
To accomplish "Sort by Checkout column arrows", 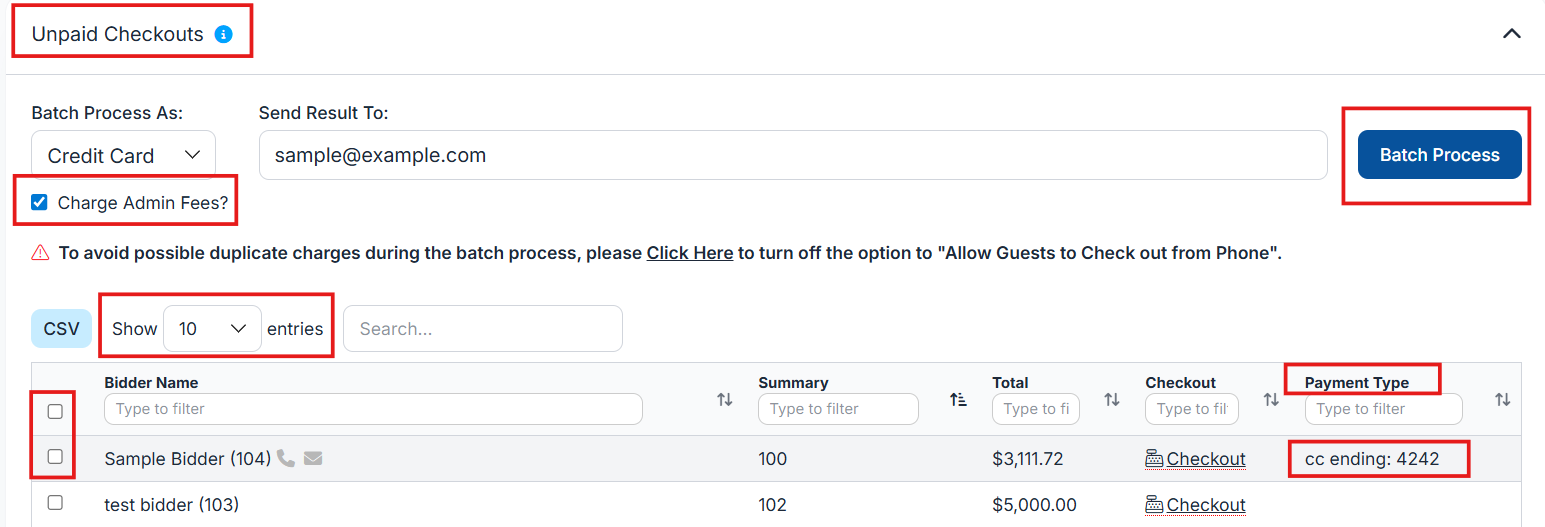I will click(x=1271, y=400).
